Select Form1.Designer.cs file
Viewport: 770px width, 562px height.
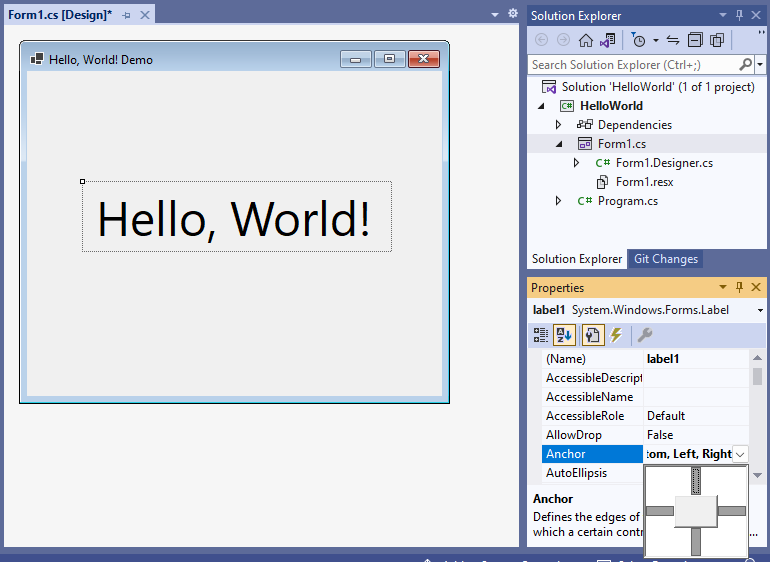664,163
